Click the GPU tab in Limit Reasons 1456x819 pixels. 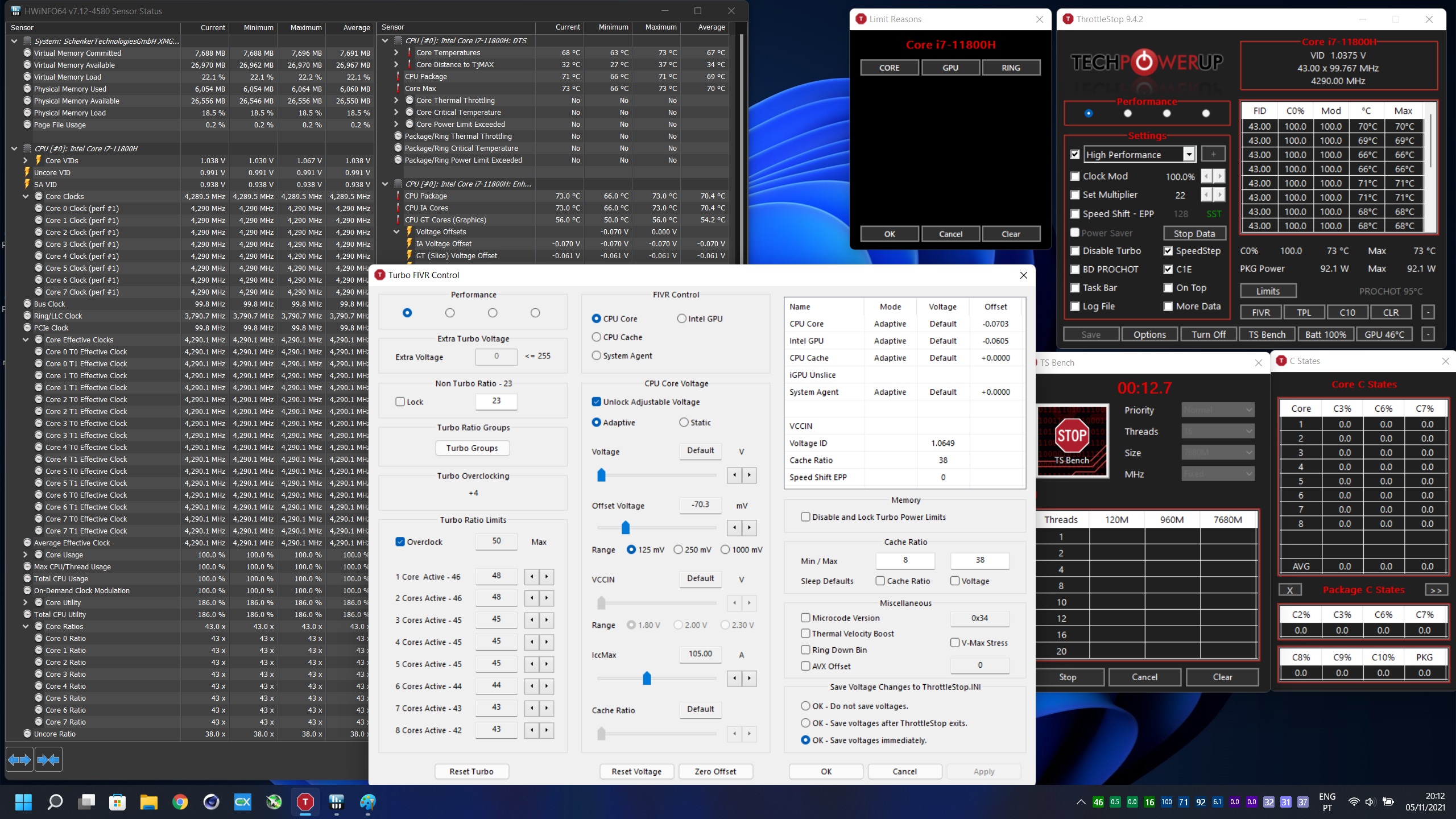point(950,68)
